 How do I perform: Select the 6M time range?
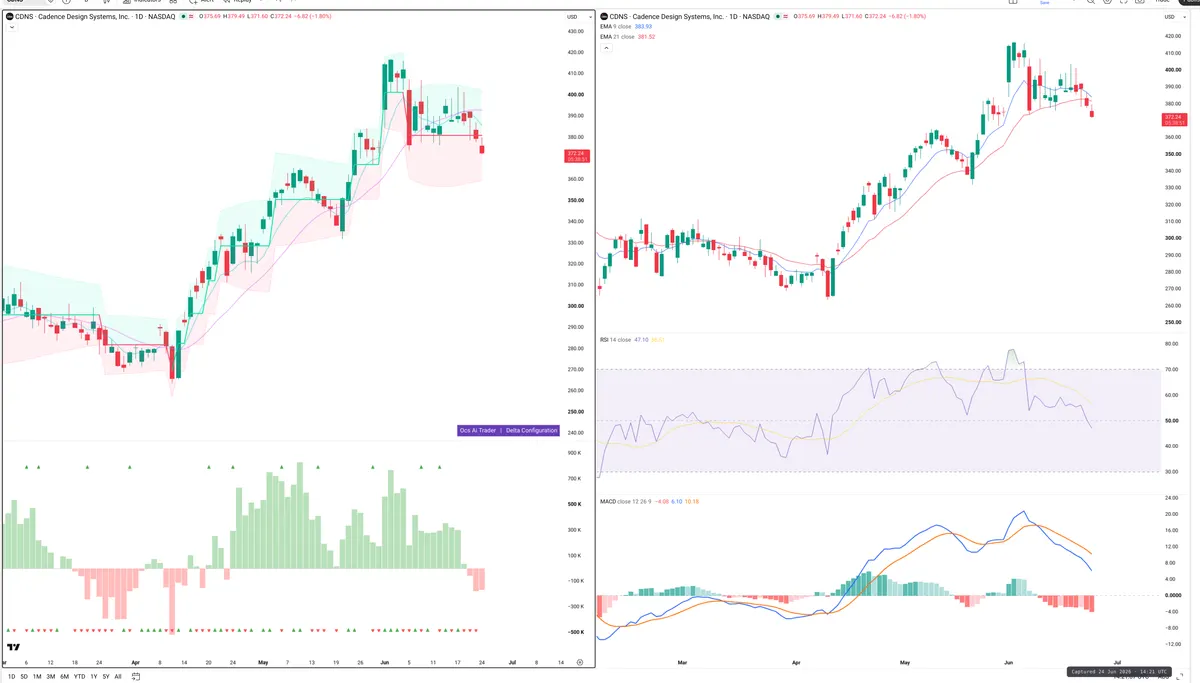64,677
